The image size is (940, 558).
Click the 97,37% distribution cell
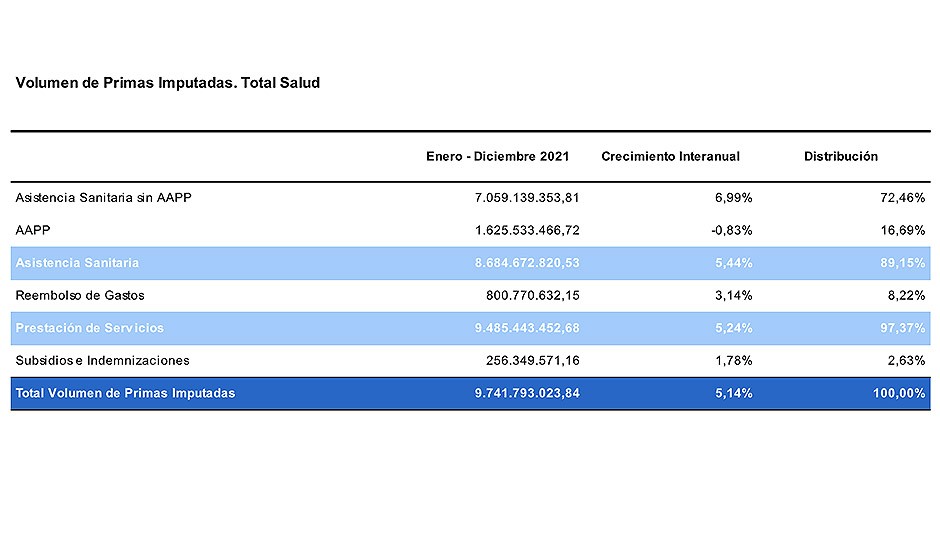902,328
